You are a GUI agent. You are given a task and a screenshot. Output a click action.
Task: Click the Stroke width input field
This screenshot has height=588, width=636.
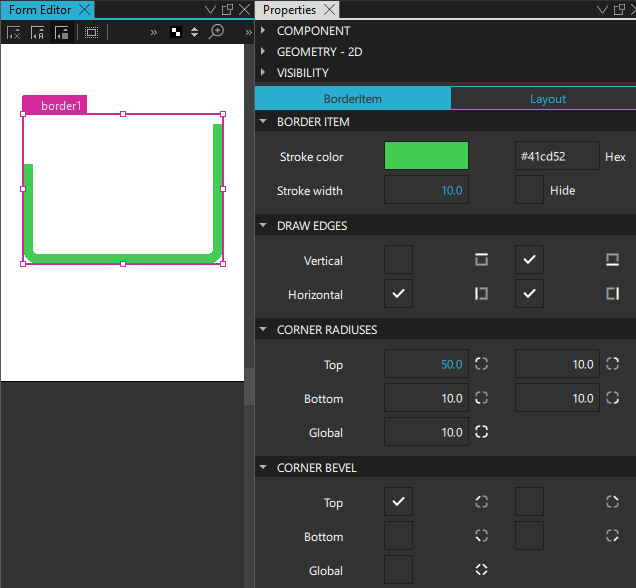coord(426,190)
